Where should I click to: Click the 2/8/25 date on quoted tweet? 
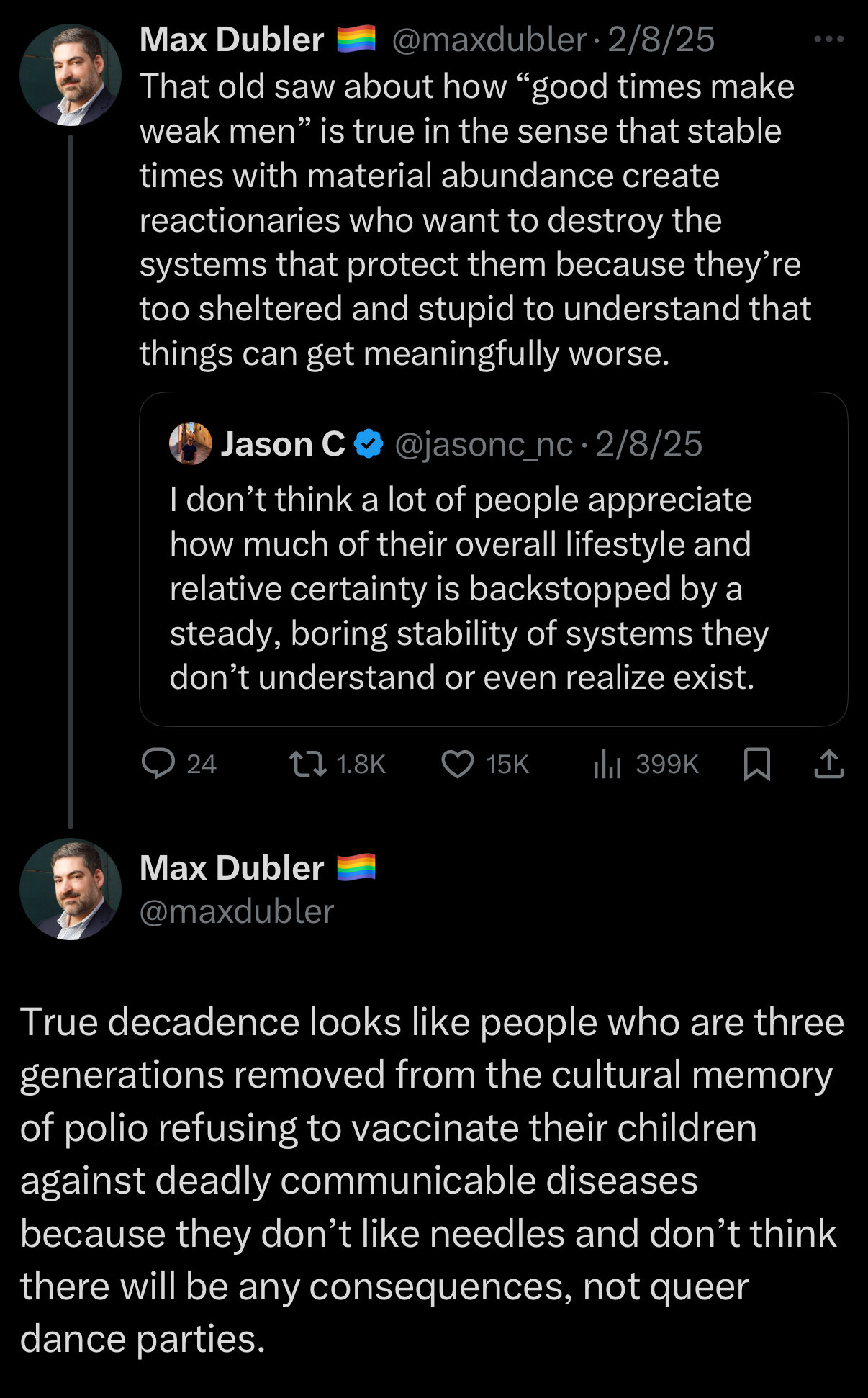648,444
